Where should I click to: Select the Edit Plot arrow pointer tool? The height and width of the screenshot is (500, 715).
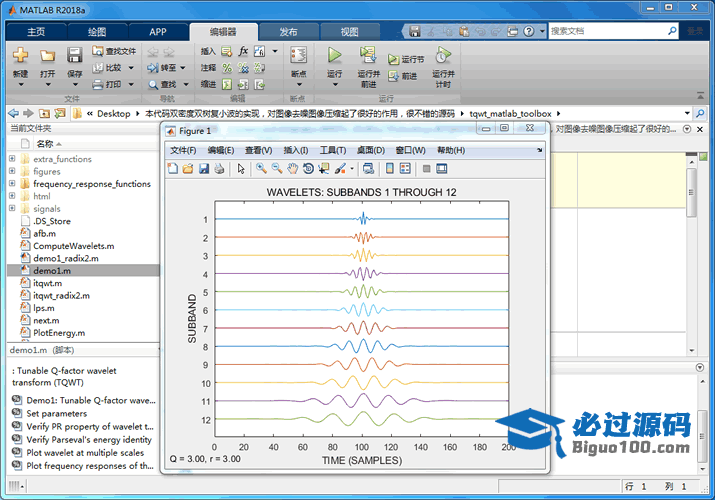coord(241,169)
